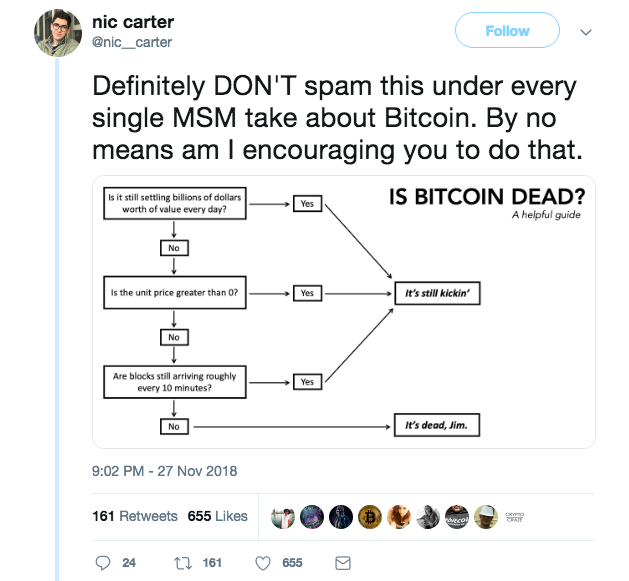Click the reply speech bubble icon
This screenshot has width=629, height=581.
click(102, 563)
